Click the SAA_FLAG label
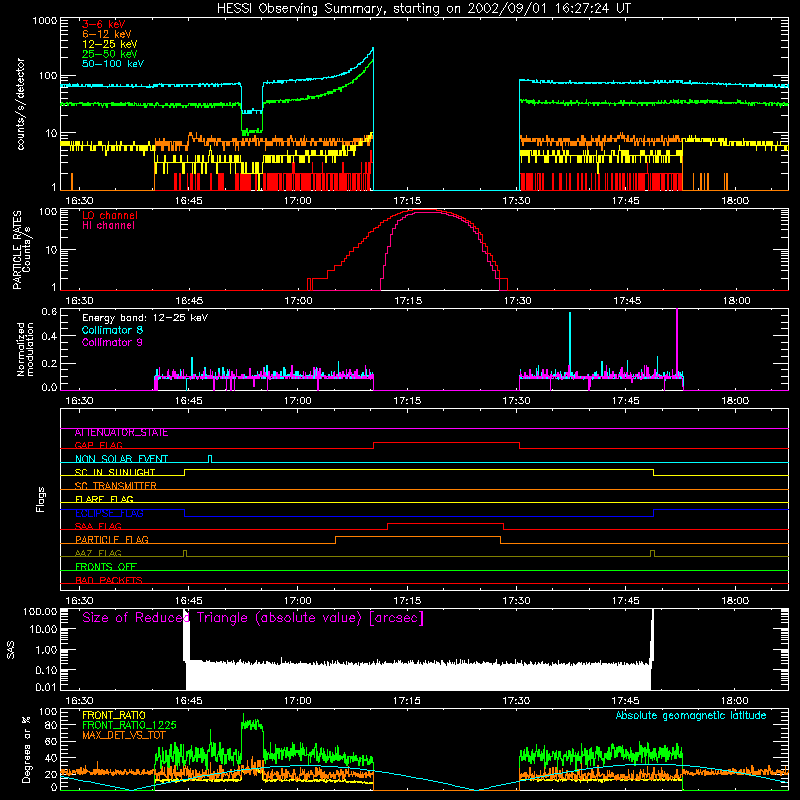 click(x=98, y=526)
